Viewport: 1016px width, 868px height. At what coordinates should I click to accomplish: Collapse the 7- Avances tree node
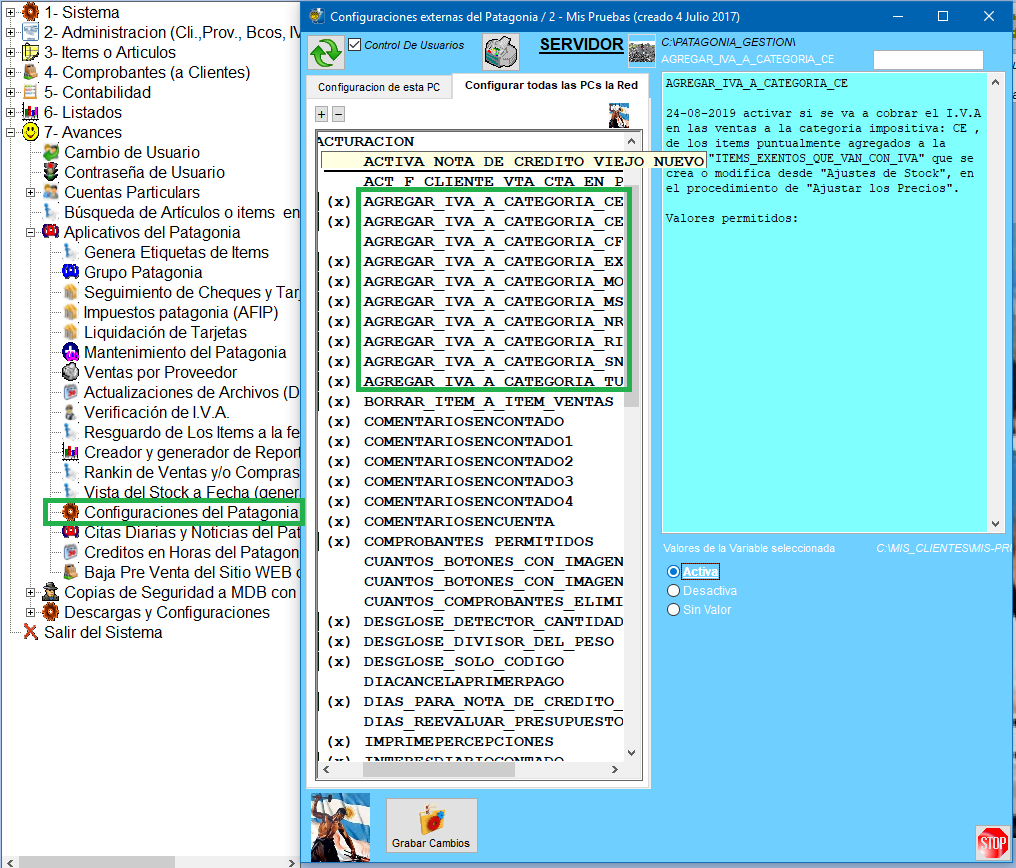10,133
